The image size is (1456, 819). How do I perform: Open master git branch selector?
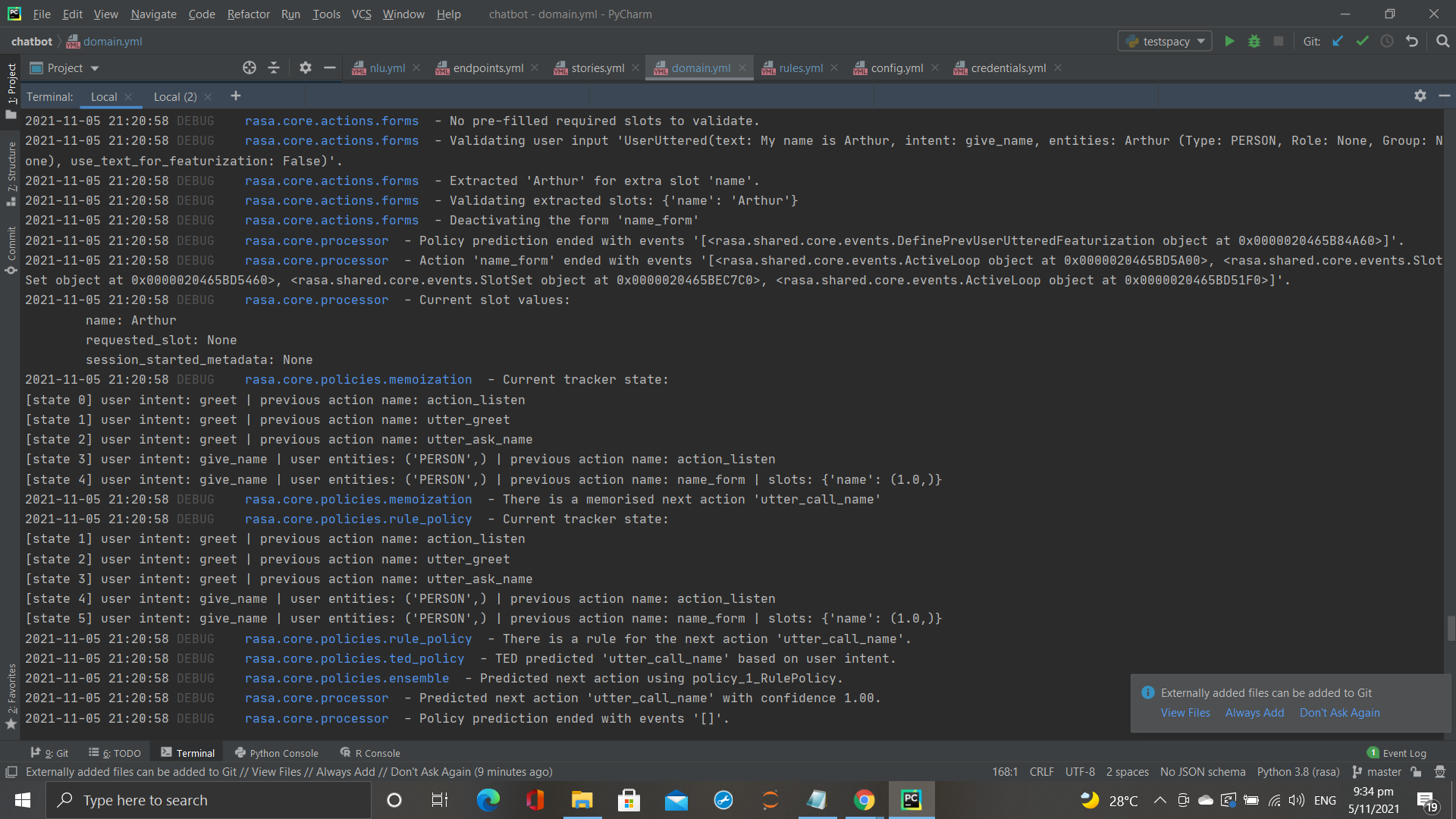[x=1376, y=772]
